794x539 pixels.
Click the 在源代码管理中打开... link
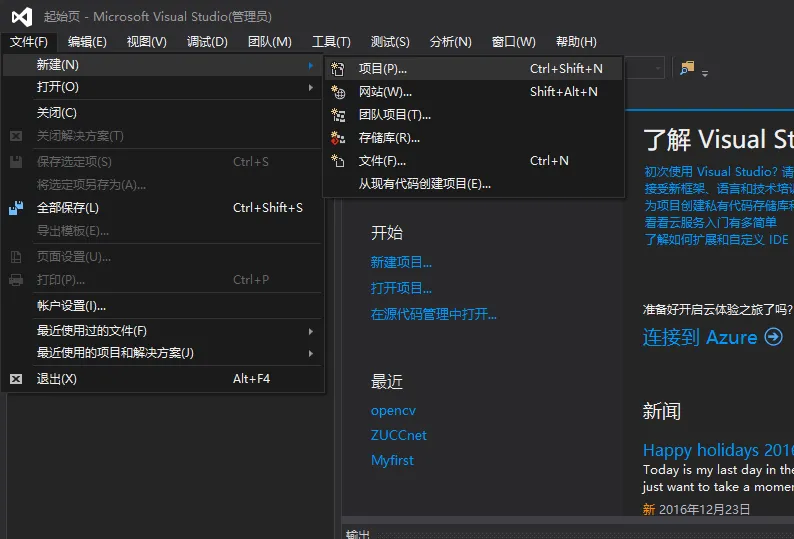[x=433, y=314]
